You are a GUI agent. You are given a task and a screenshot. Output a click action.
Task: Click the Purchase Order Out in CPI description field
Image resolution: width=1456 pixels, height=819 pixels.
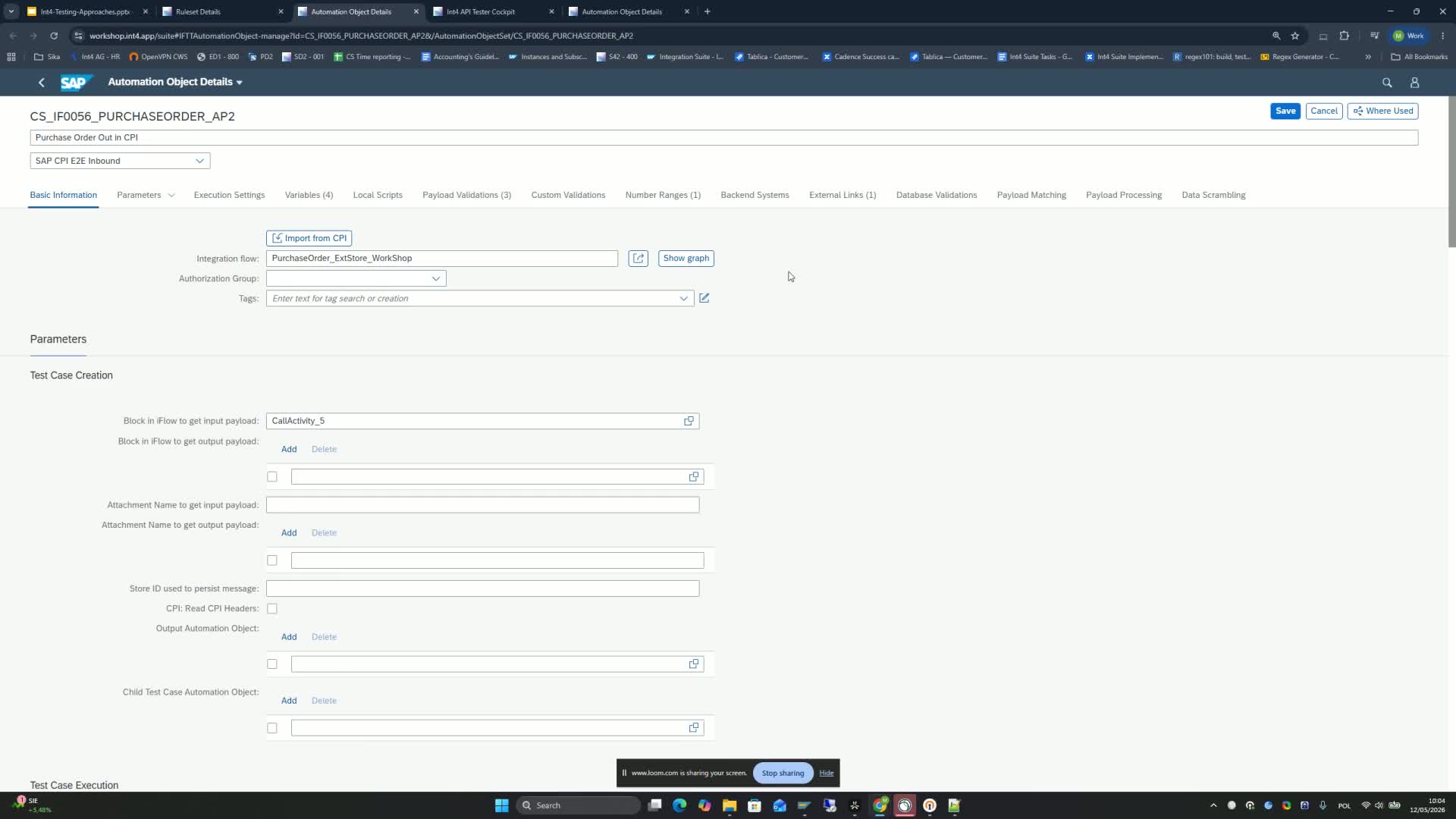[x=724, y=137]
